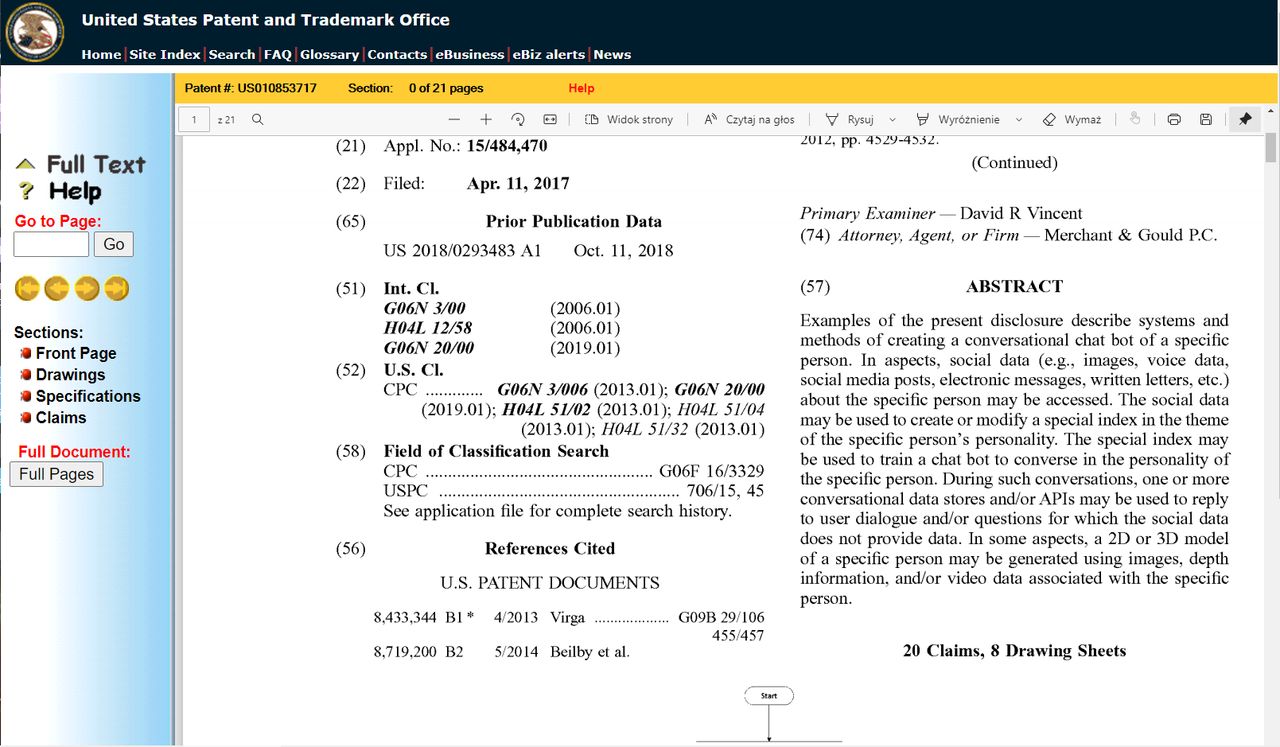Go to previous page arrow icon
Image resolution: width=1280 pixels, height=747 pixels.
pyautogui.click(x=57, y=289)
